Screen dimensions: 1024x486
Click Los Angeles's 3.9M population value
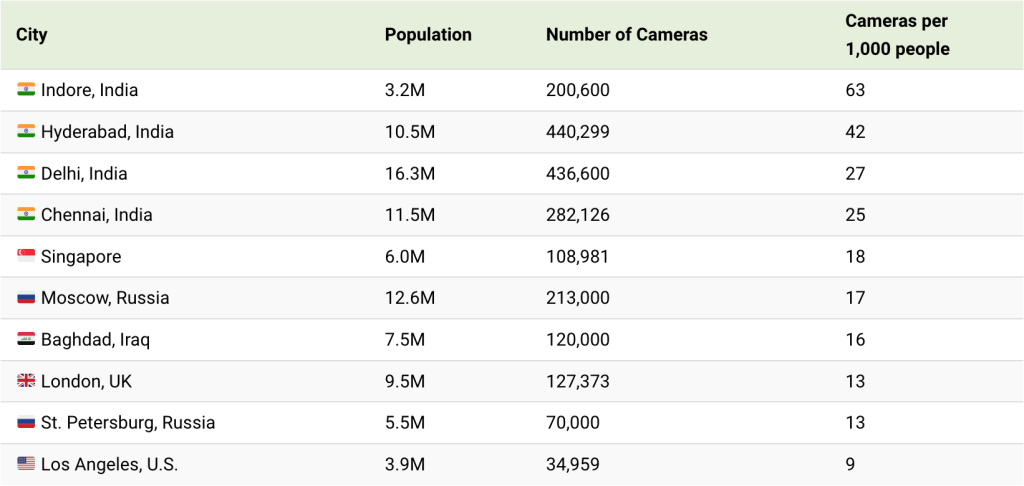(405, 464)
